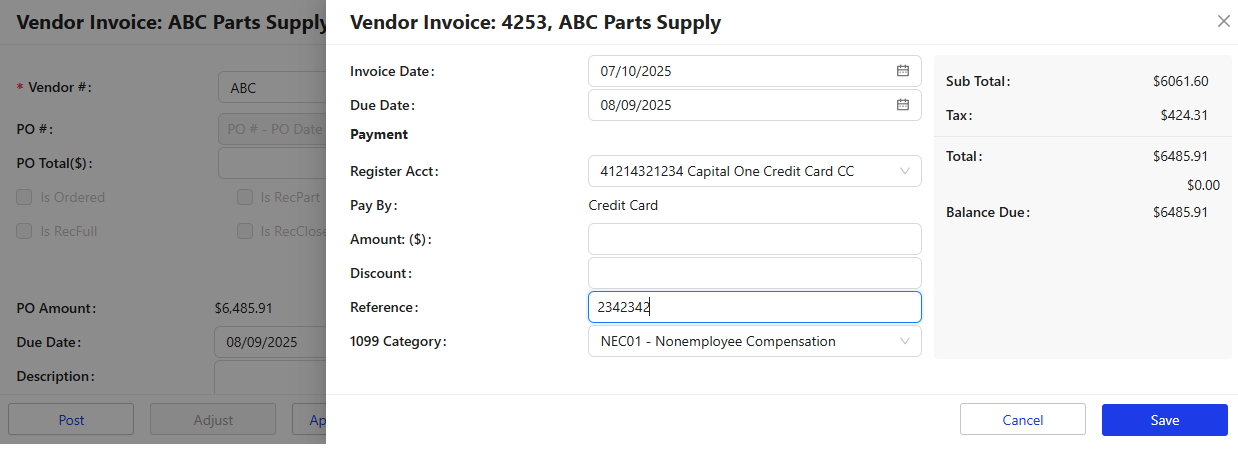Click the background Due Date field 08/09/2025
Image resolution: width=1238 pixels, height=452 pixels.
coord(270,342)
